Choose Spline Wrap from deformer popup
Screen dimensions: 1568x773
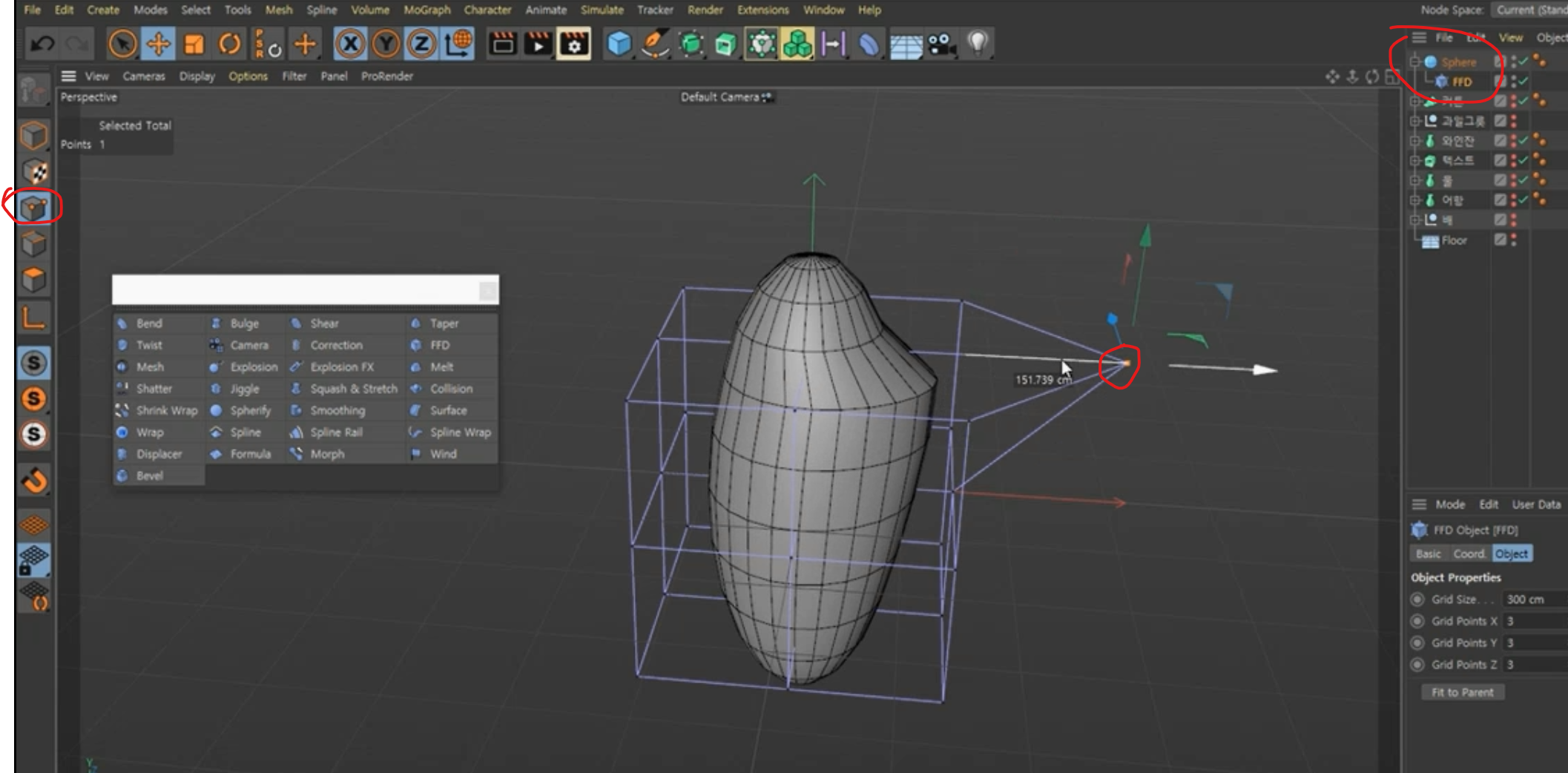click(x=461, y=432)
